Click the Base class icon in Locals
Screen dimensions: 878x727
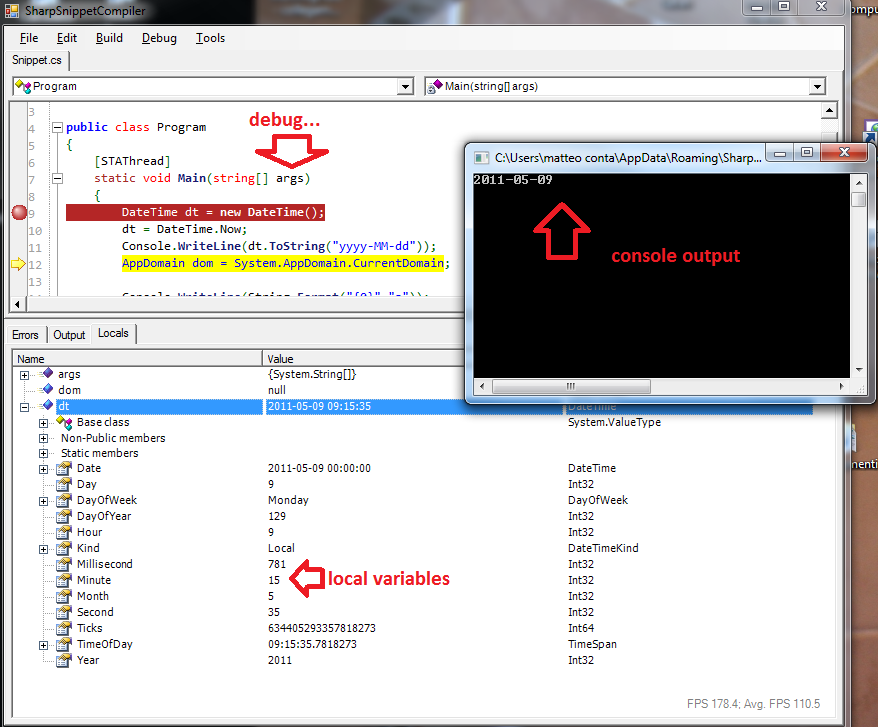pos(64,422)
